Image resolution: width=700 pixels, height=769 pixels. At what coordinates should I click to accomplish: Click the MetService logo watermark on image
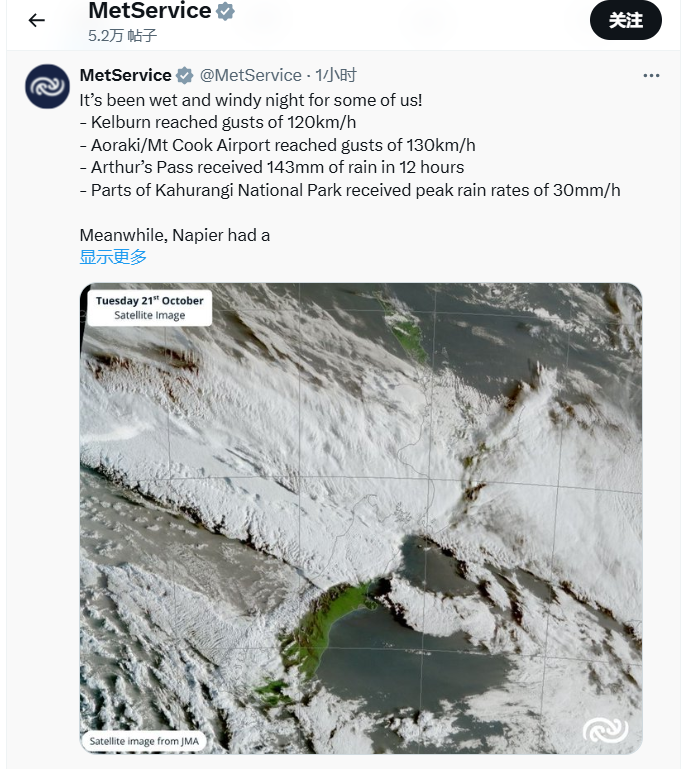pos(605,731)
